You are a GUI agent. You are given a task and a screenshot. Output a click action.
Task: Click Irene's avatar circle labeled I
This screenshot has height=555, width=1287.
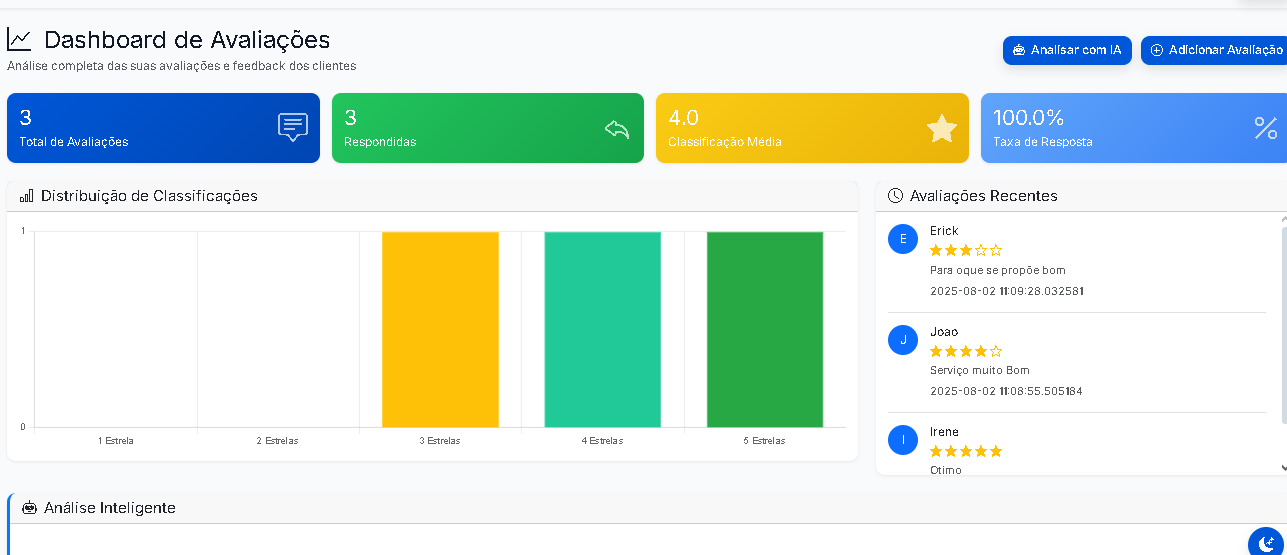pos(903,439)
